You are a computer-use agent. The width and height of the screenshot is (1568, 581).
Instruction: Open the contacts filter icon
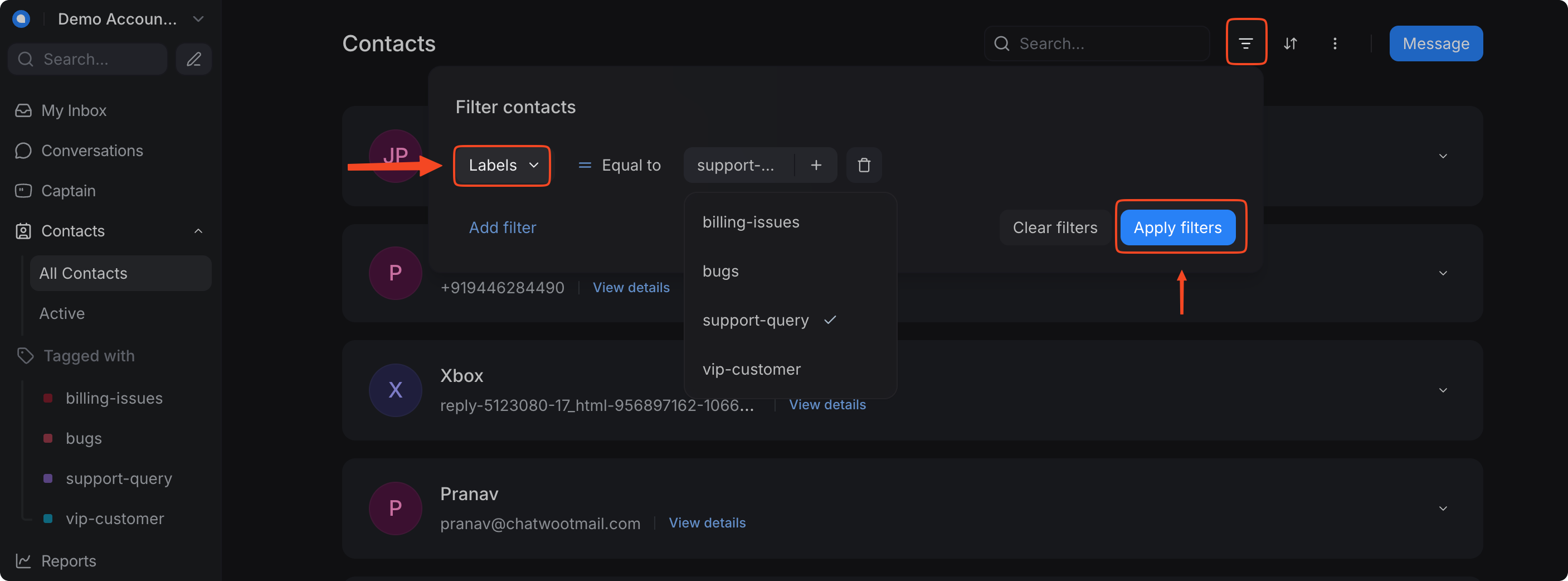[1245, 43]
